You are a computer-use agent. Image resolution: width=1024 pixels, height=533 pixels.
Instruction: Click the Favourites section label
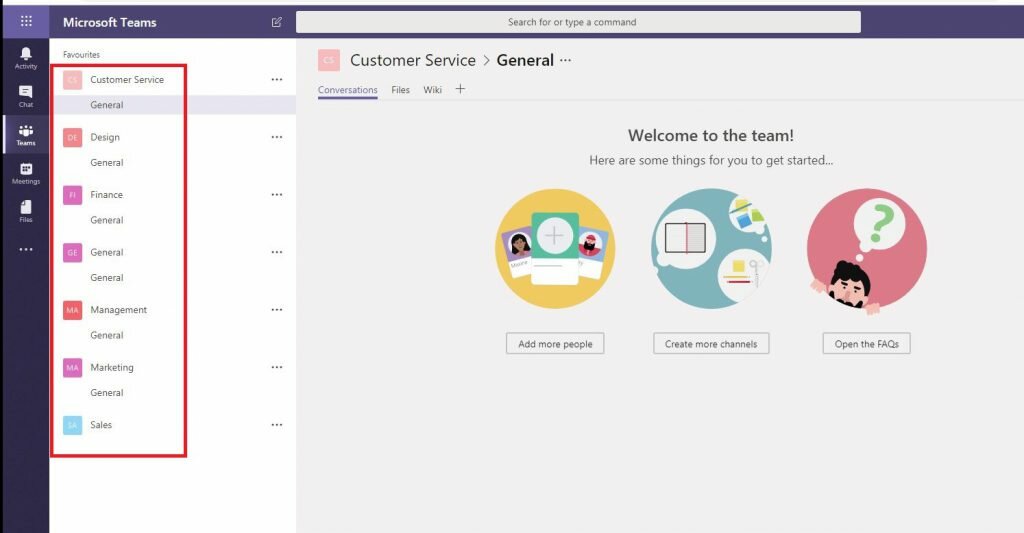point(82,55)
